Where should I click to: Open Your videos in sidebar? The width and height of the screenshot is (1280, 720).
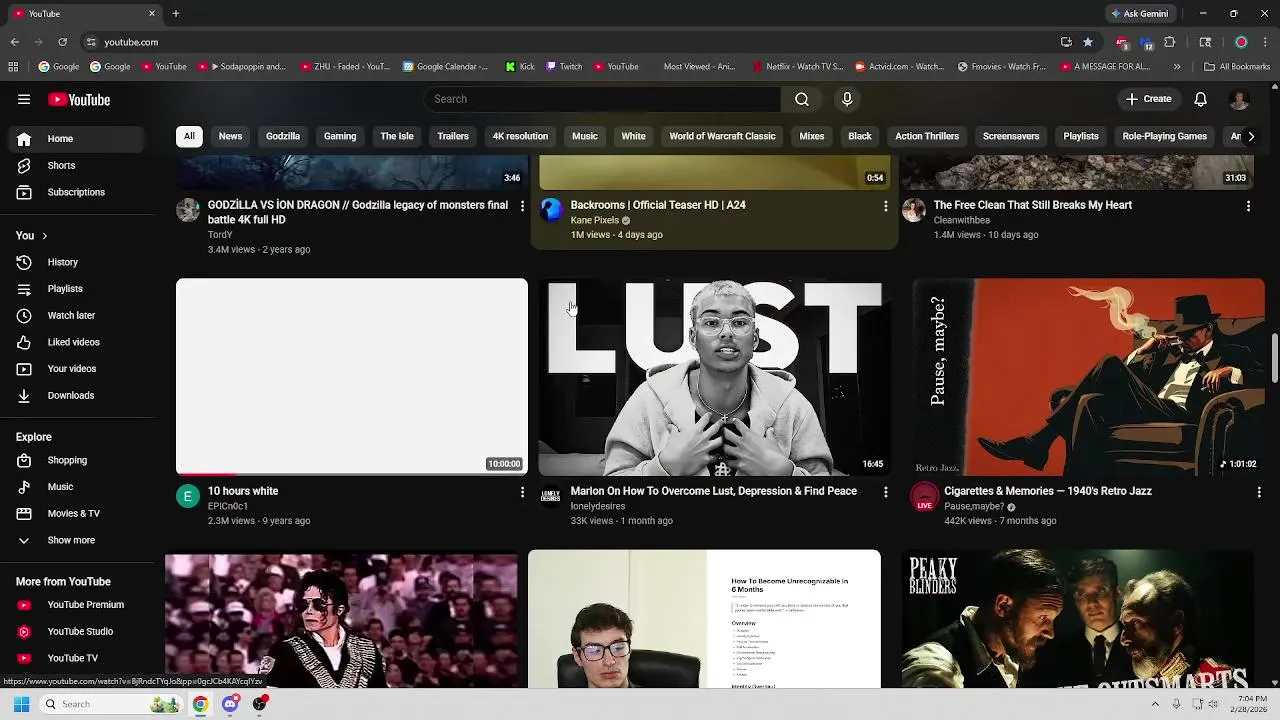(x=76, y=369)
